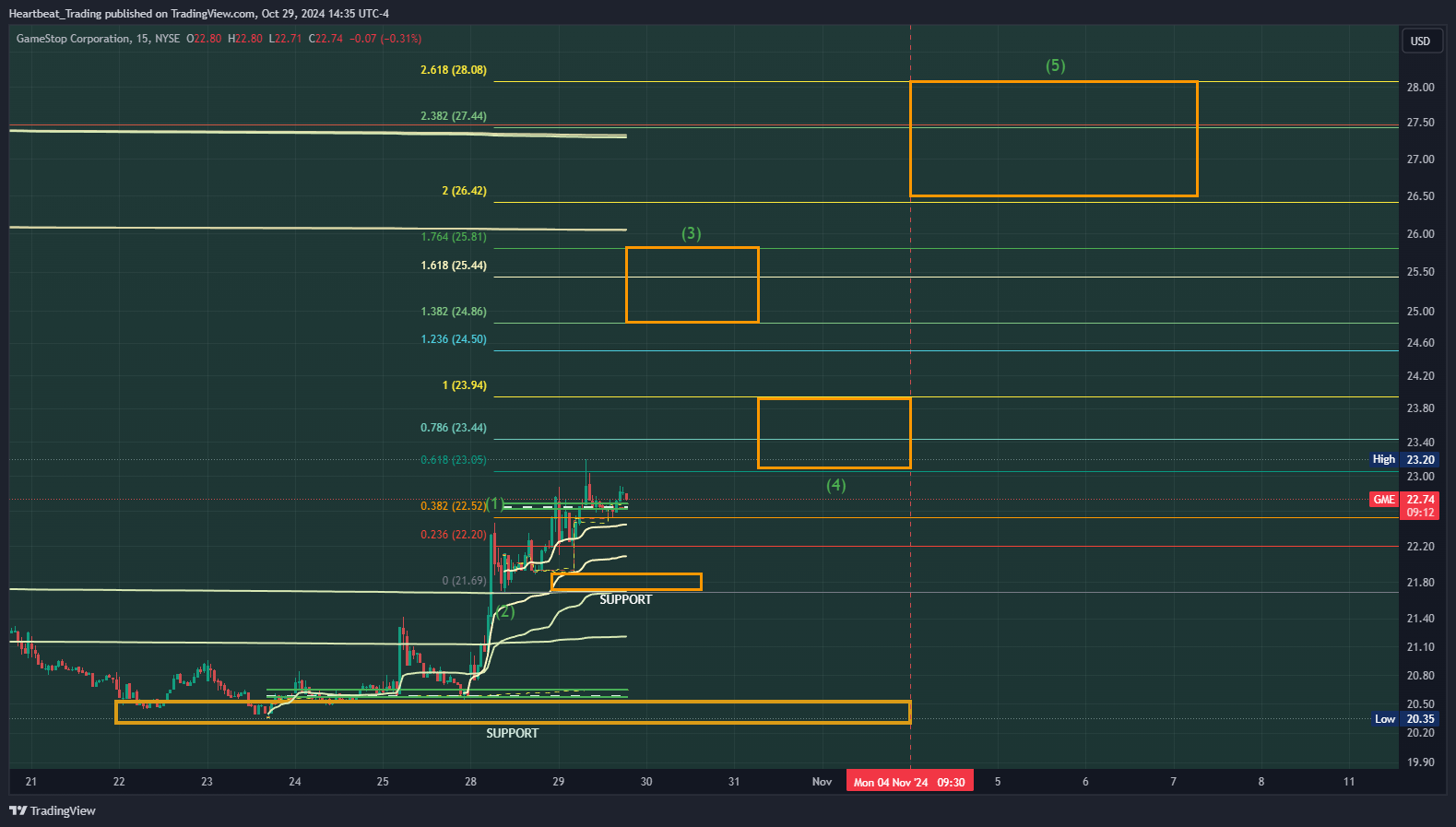Select the orange target box under wave (5)
This screenshot has width=1456, height=827.
[x=1054, y=139]
